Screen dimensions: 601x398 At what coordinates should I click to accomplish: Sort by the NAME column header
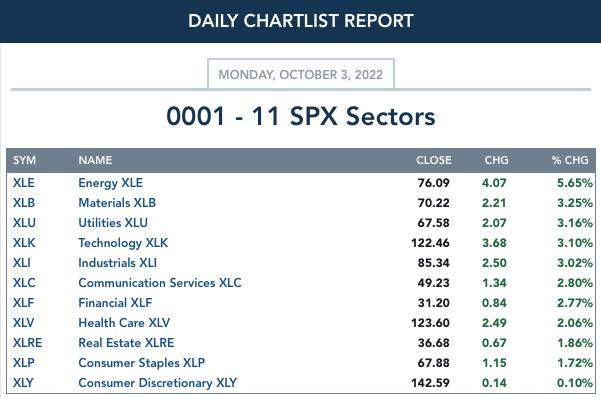[95, 160]
